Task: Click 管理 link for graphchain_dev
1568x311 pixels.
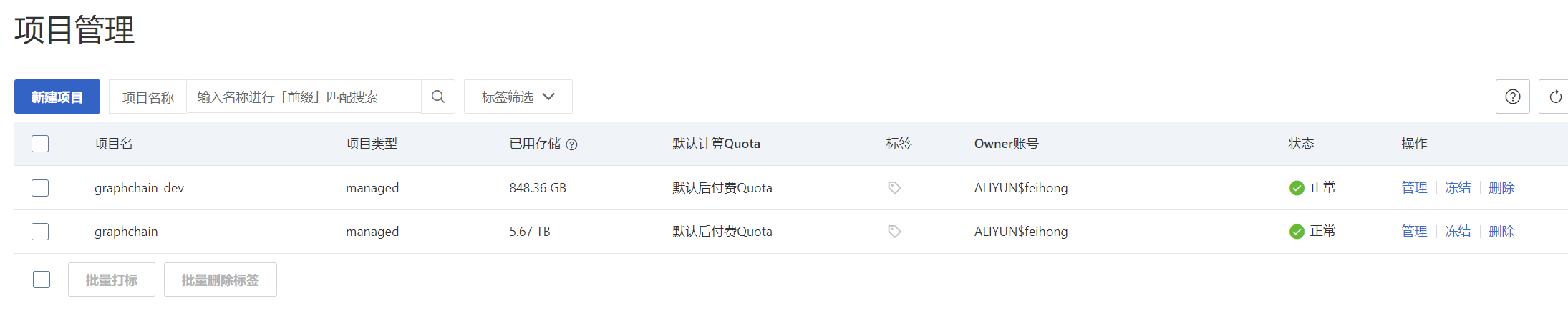Action: [1413, 188]
